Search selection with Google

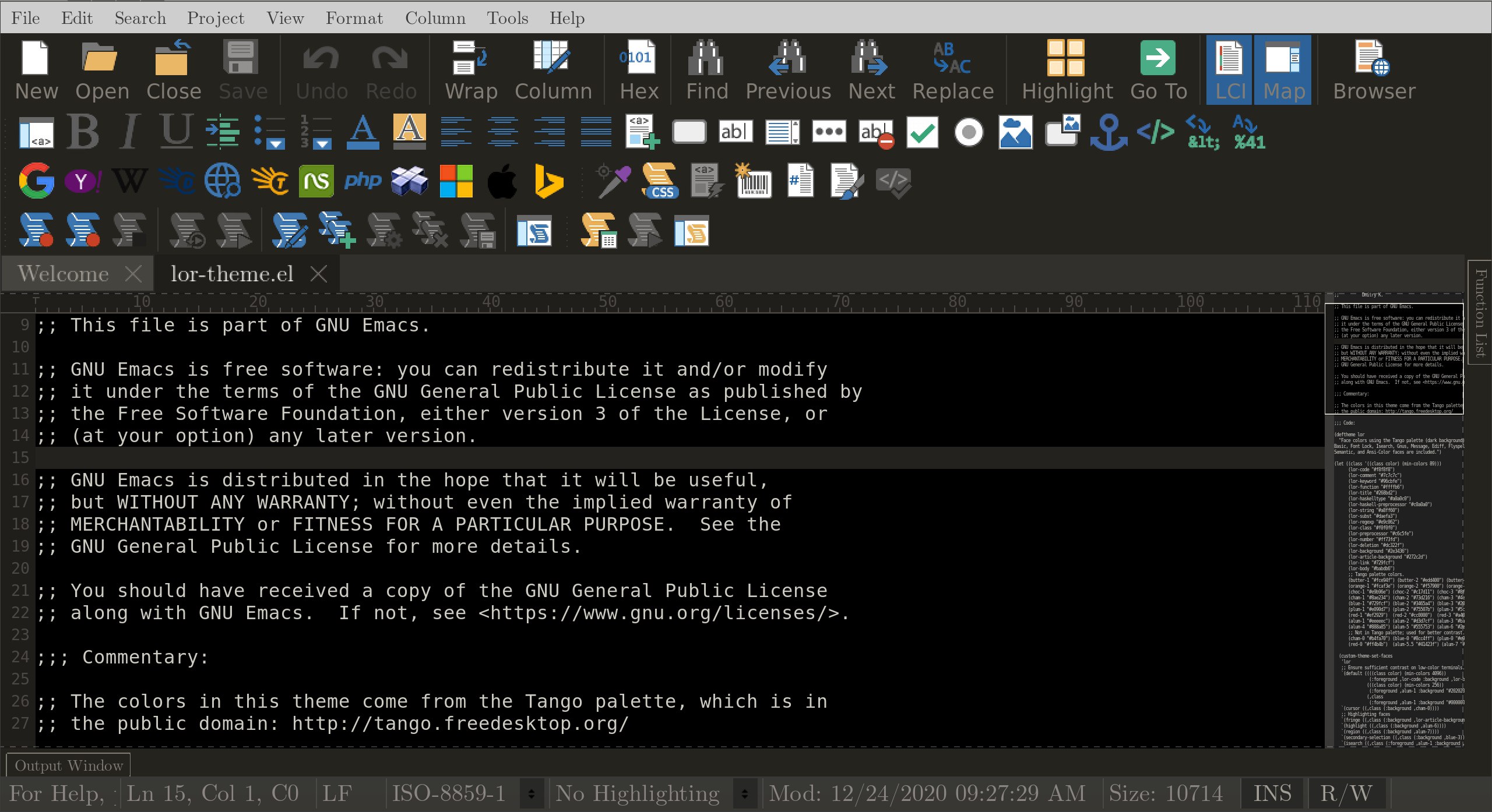tap(36, 181)
